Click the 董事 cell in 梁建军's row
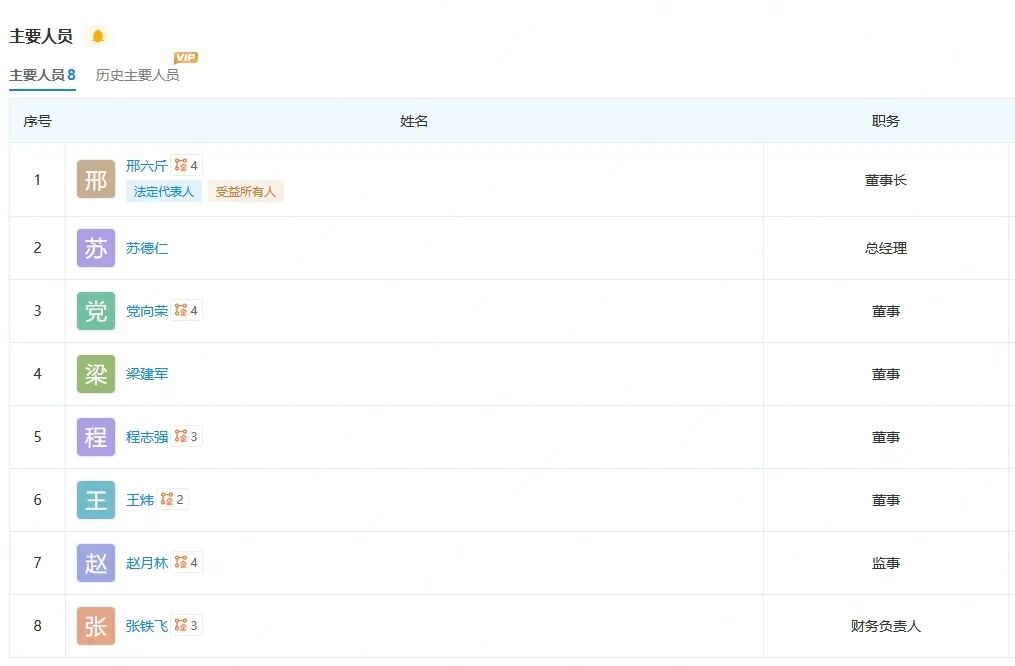This screenshot has height=666, width=1015. [x=886, y=374]
